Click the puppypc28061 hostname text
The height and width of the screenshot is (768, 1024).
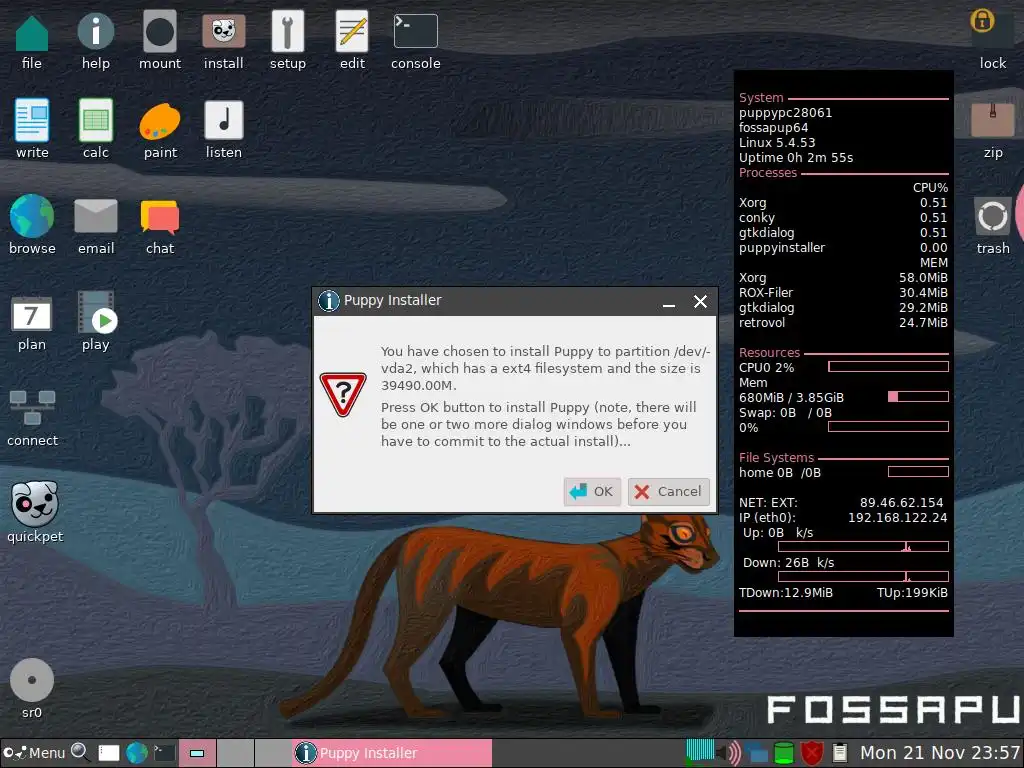click(786, 112)
